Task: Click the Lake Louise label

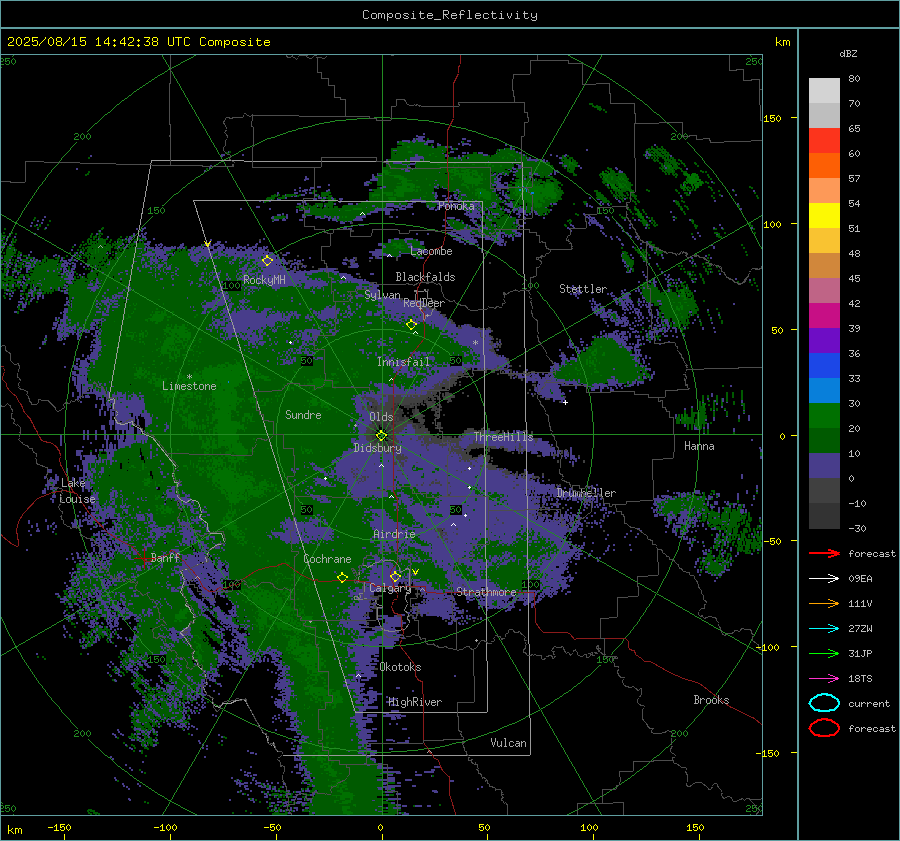Action: click(77, 491)
